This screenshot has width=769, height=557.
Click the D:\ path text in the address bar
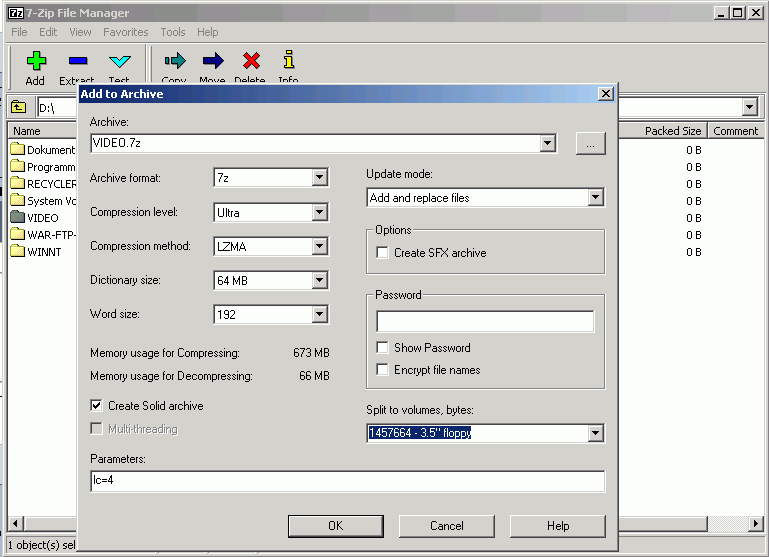[x=47, y=107]
